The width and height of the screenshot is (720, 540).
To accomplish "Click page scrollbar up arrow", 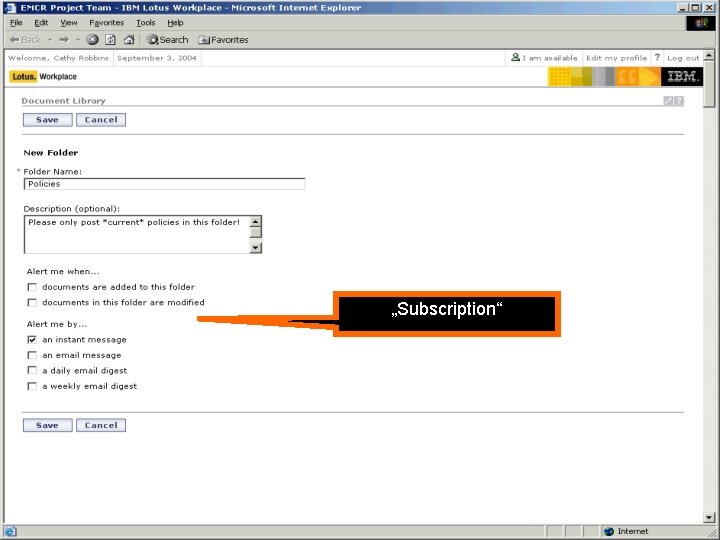I will 709,55.
